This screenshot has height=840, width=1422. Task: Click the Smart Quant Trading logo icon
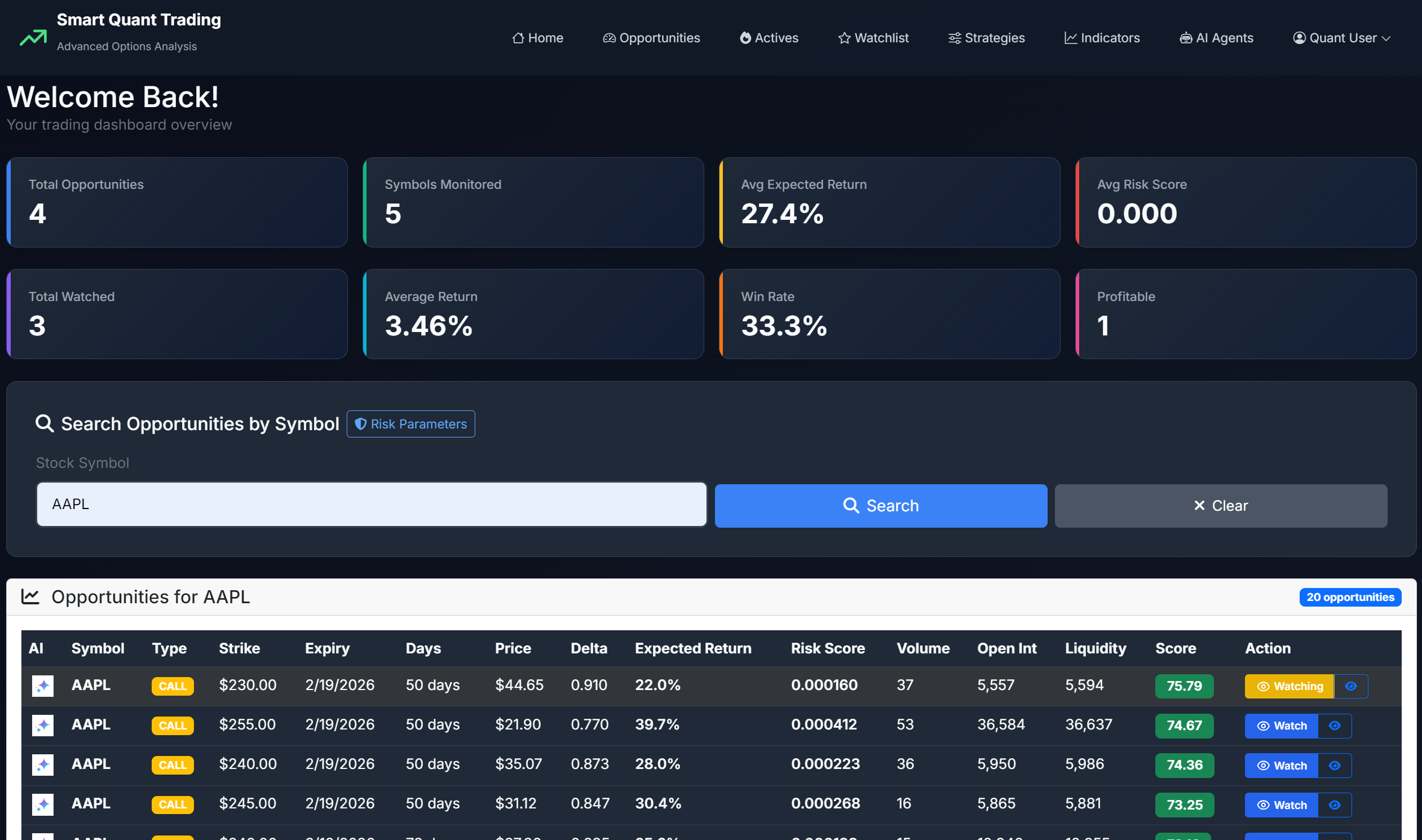pyautogui.click(x=33, y=37)
